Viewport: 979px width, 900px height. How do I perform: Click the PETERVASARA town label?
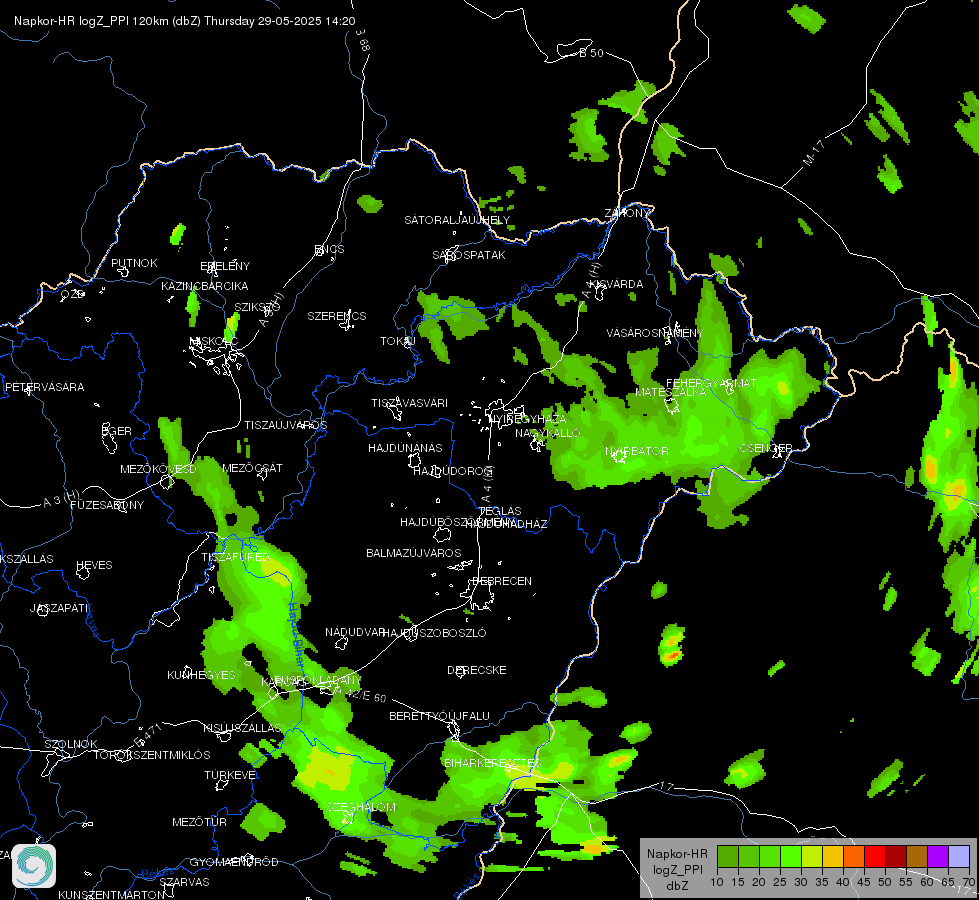44,387
